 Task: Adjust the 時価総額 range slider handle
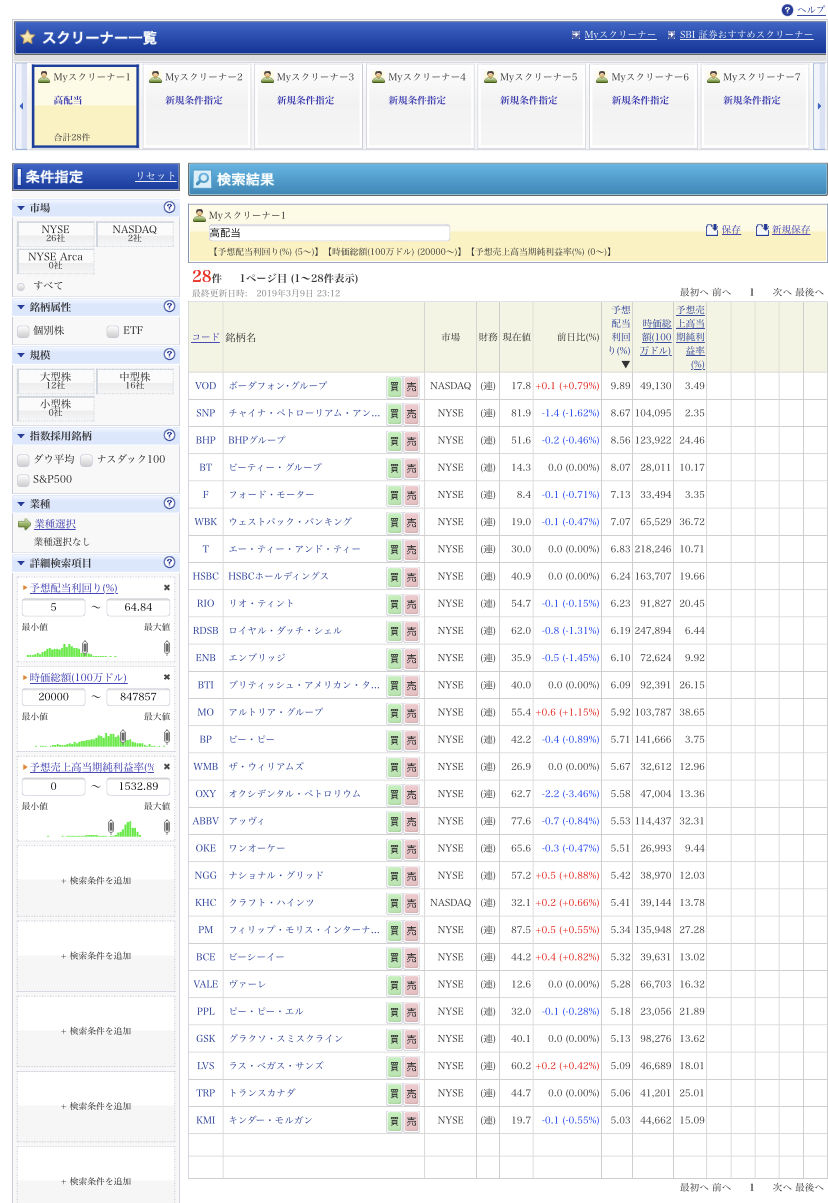click(123, 737)
